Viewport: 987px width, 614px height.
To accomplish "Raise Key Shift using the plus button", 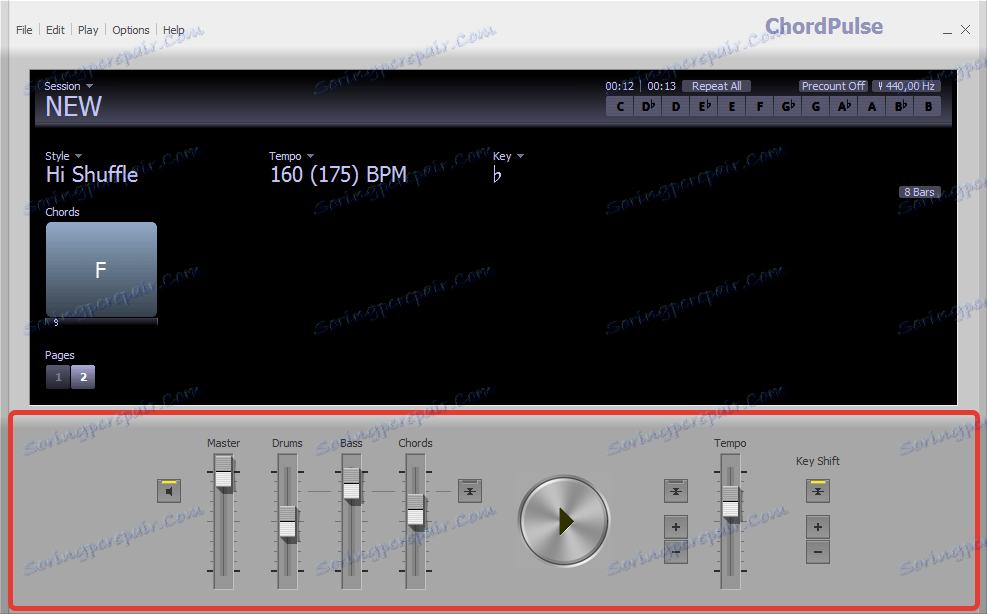I will [817, 527].
